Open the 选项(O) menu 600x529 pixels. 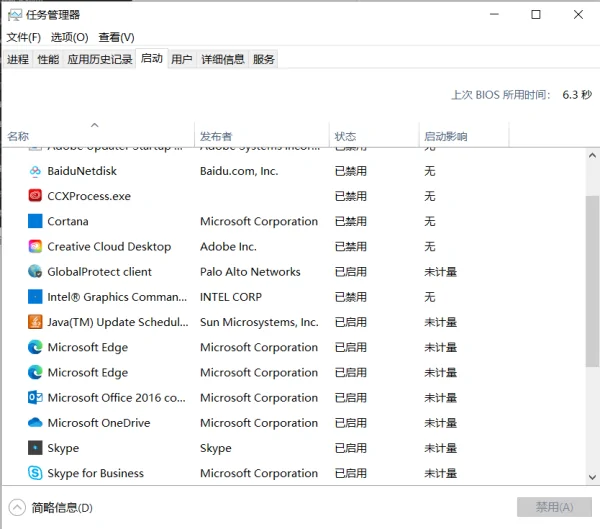[x=70, y=38]
